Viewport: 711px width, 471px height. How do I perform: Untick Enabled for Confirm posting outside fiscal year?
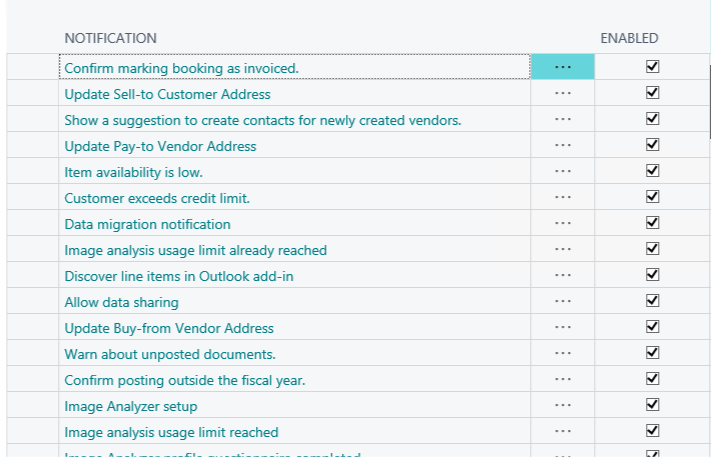pyautogui.click(x=653, y=379)
